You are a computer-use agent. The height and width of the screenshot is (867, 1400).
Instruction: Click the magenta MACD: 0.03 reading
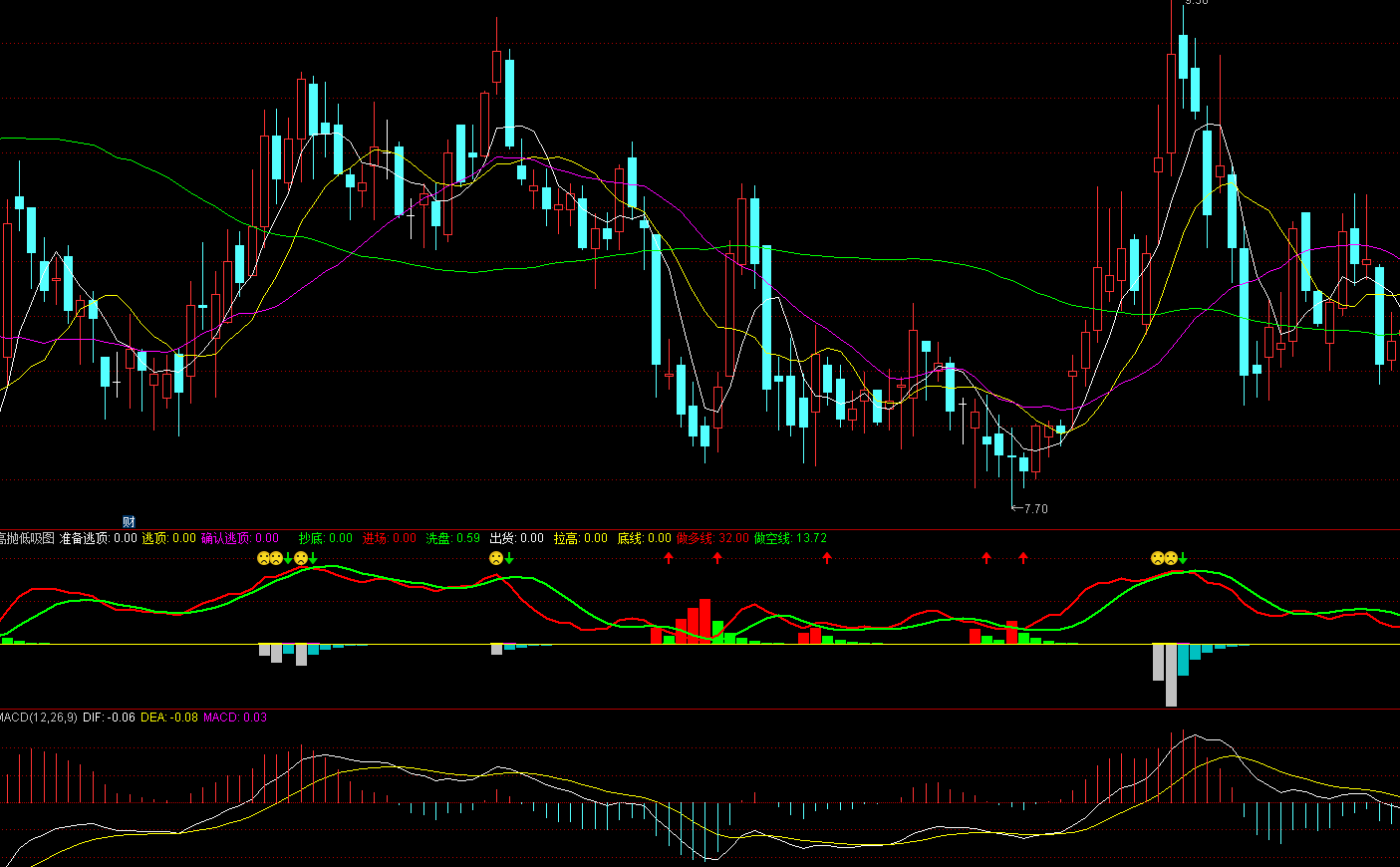click(235, 718)
